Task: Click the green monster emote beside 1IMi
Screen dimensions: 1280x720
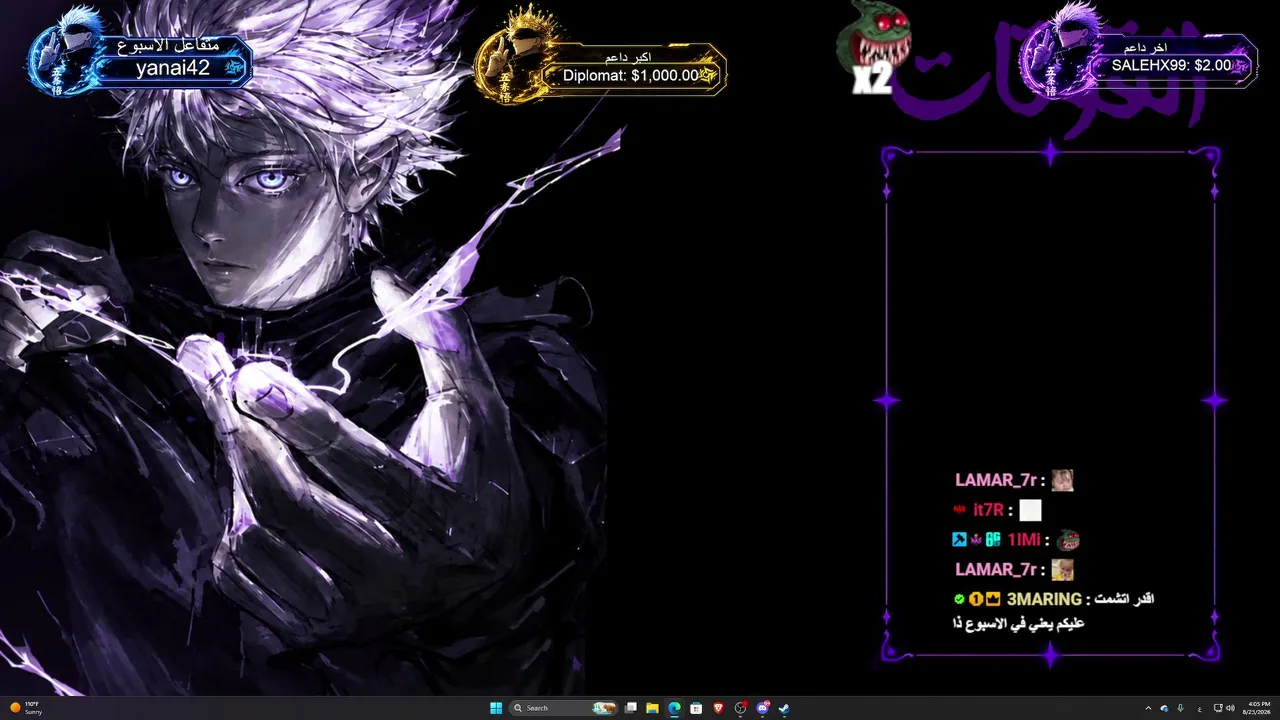Action: point(1068,540)
